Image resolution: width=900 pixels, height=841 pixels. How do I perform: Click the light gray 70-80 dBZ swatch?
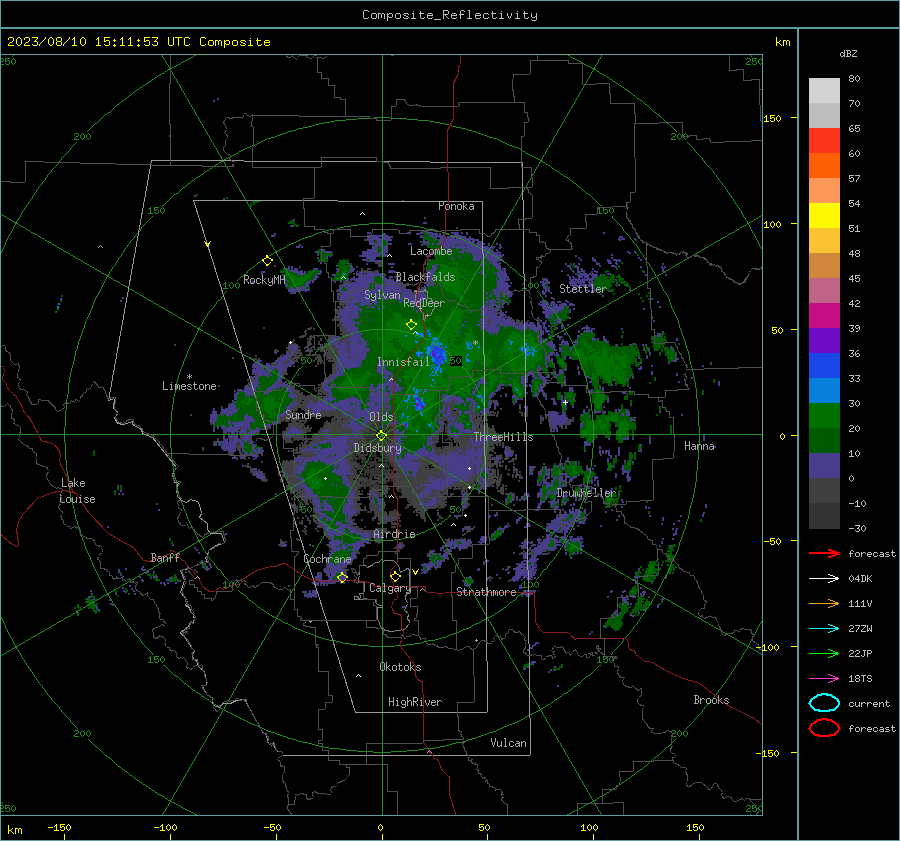pyautogui.click(x=824, y=91)
